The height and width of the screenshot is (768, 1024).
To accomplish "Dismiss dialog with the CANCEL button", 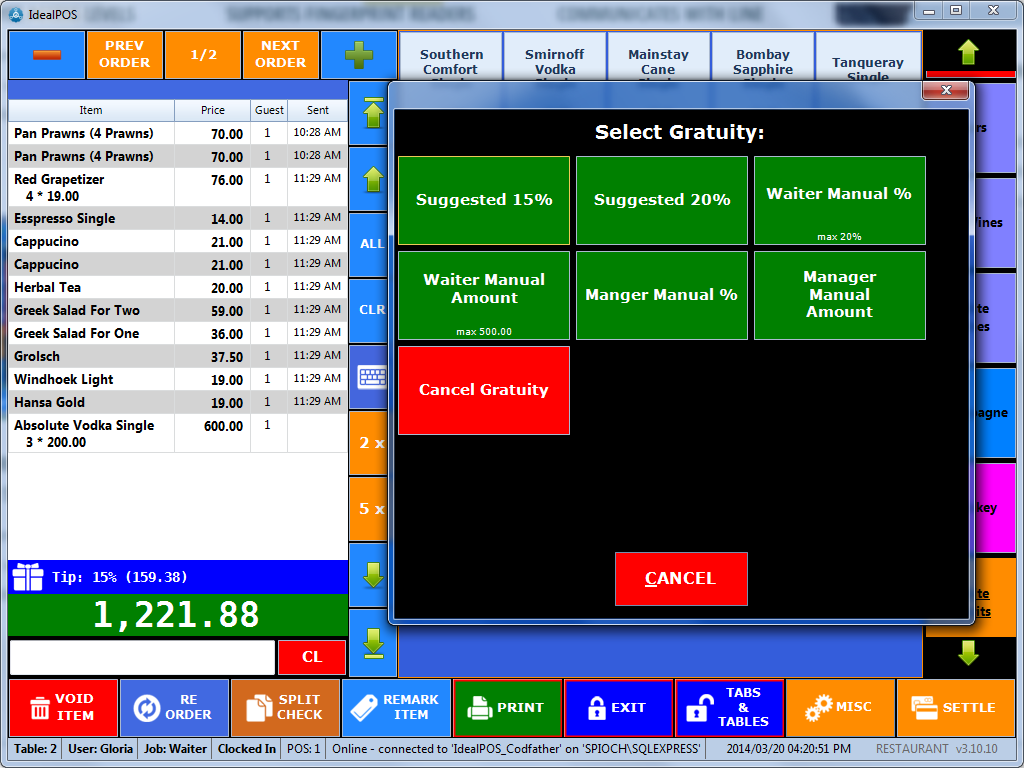I will pos(681,579).
